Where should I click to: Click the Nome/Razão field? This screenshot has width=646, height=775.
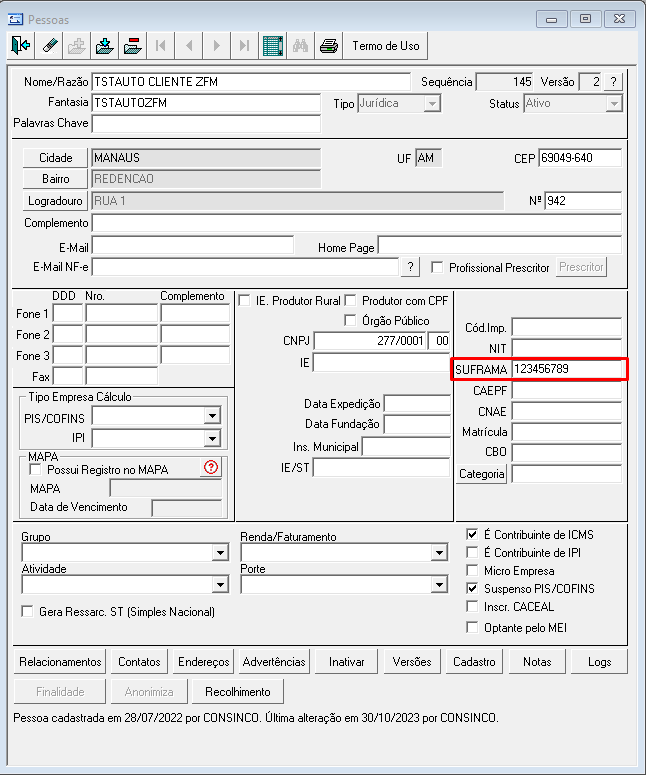(x=251, y=82)
